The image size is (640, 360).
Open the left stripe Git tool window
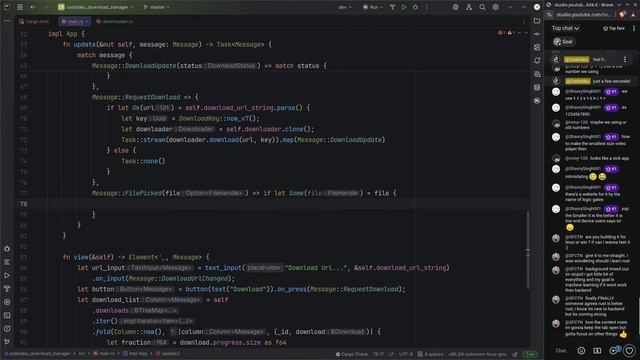(x=7, y=341)
